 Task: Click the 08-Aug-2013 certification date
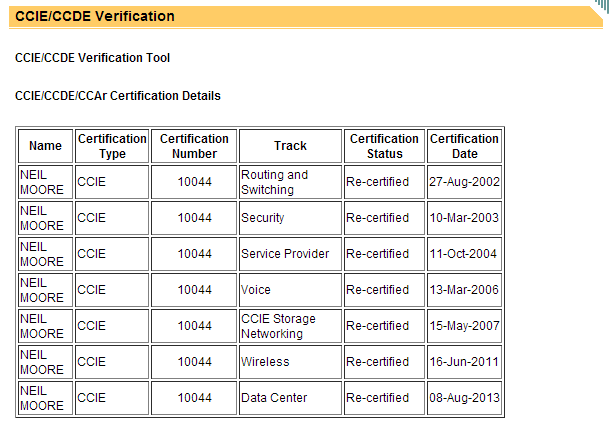464,398
